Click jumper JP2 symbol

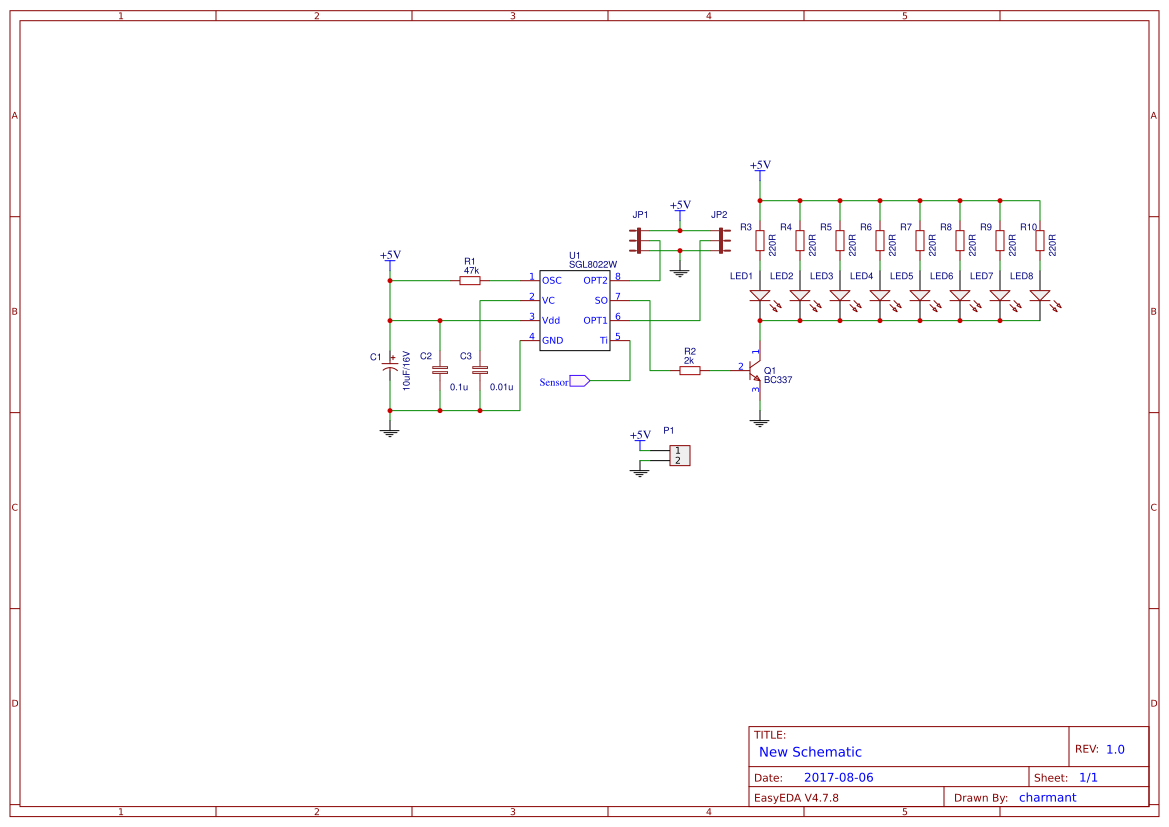pyautogui.click(x=721, y=240)
